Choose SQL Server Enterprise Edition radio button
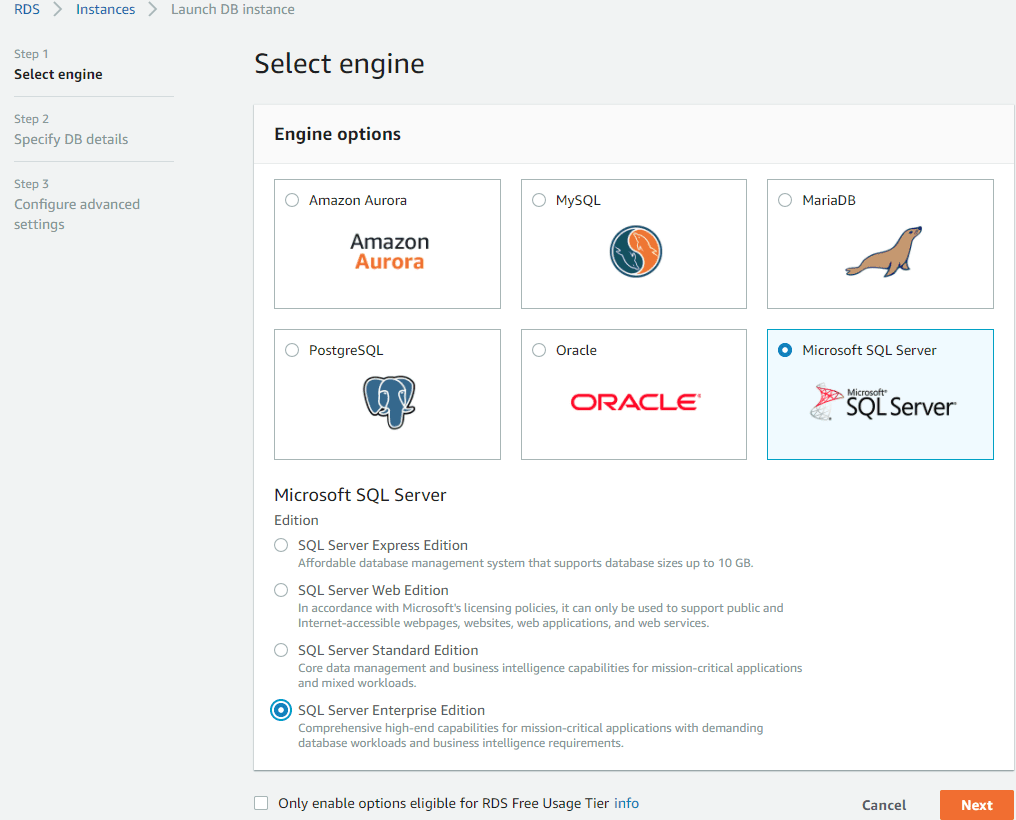 (x=281, y=710)
